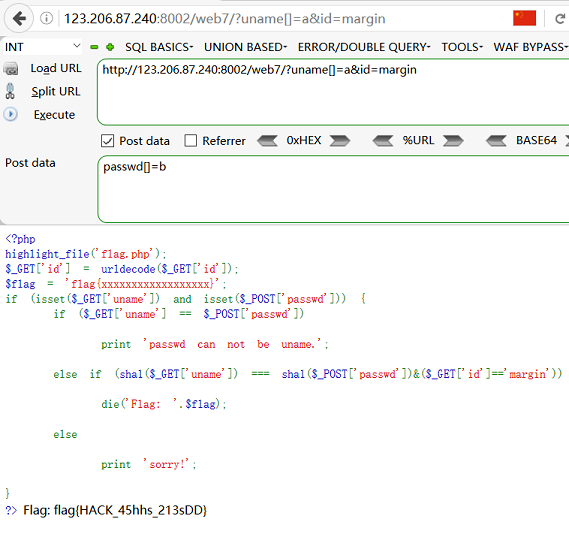
Task: Click the %URL label
Action: pos(418,140)
